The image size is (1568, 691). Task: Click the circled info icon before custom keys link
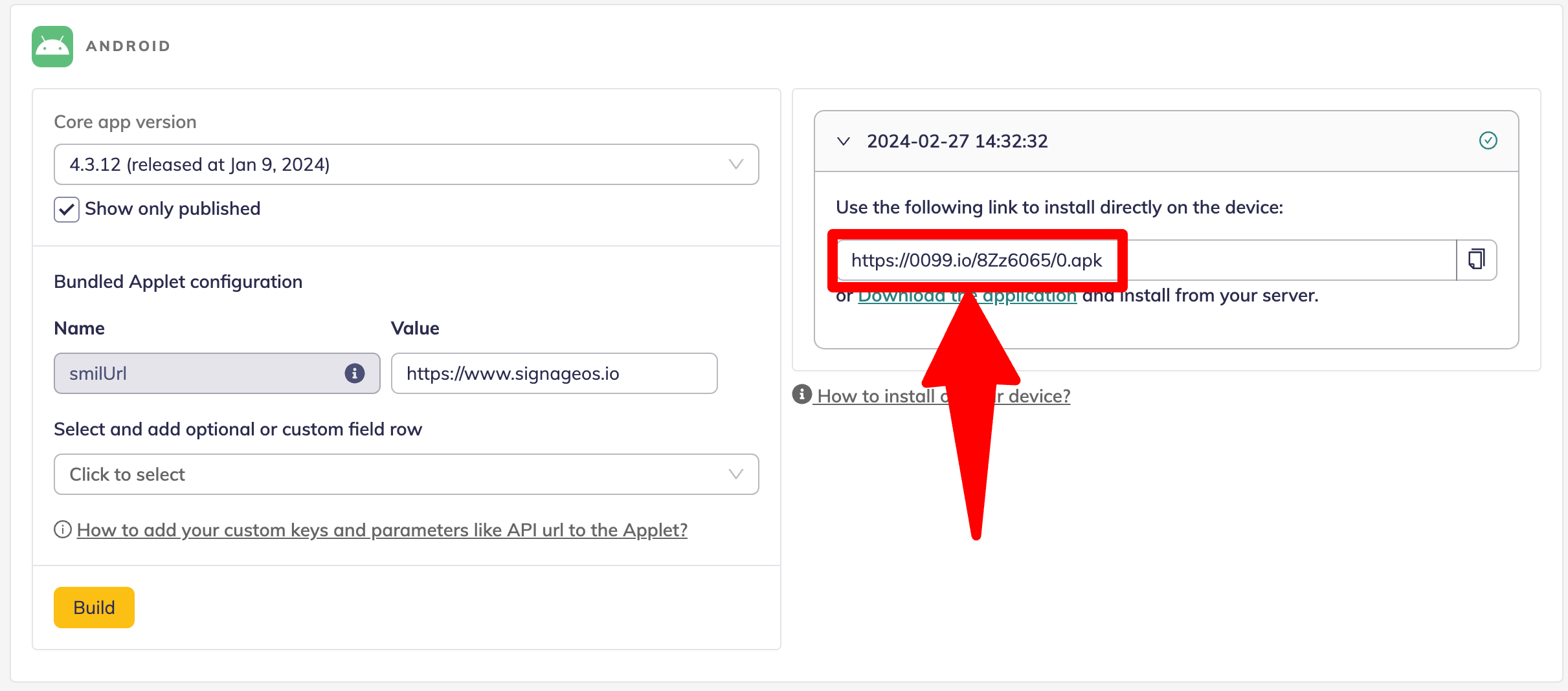pos(62,530)
